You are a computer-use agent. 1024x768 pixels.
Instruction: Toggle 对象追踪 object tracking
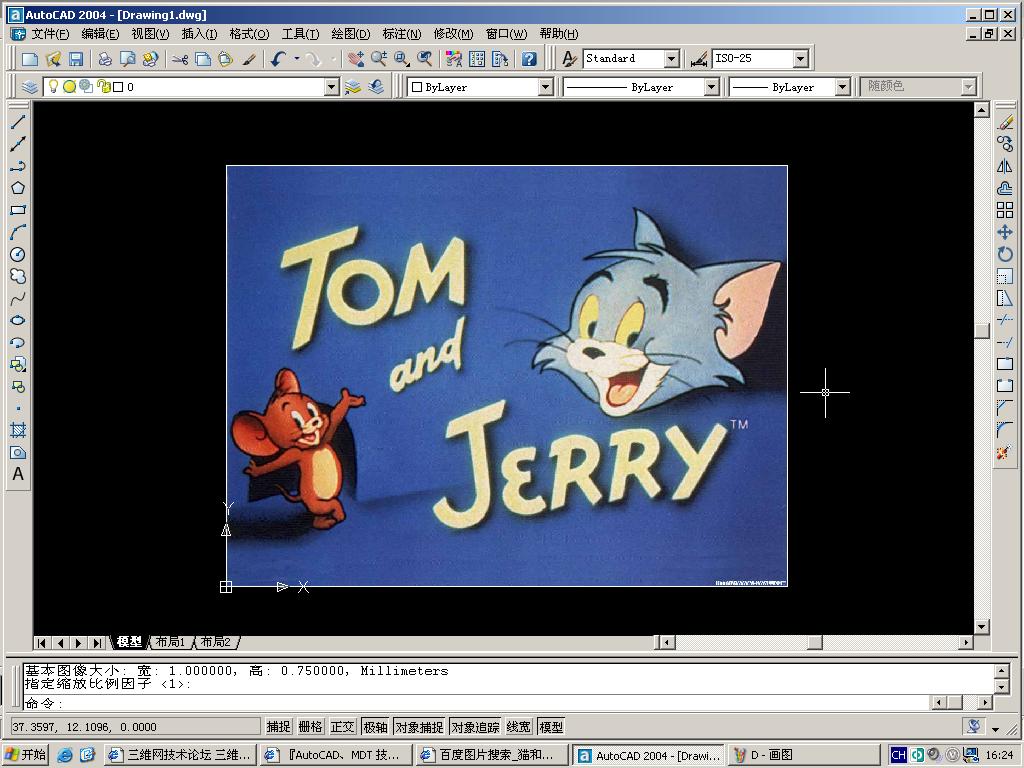pos(475,727)
